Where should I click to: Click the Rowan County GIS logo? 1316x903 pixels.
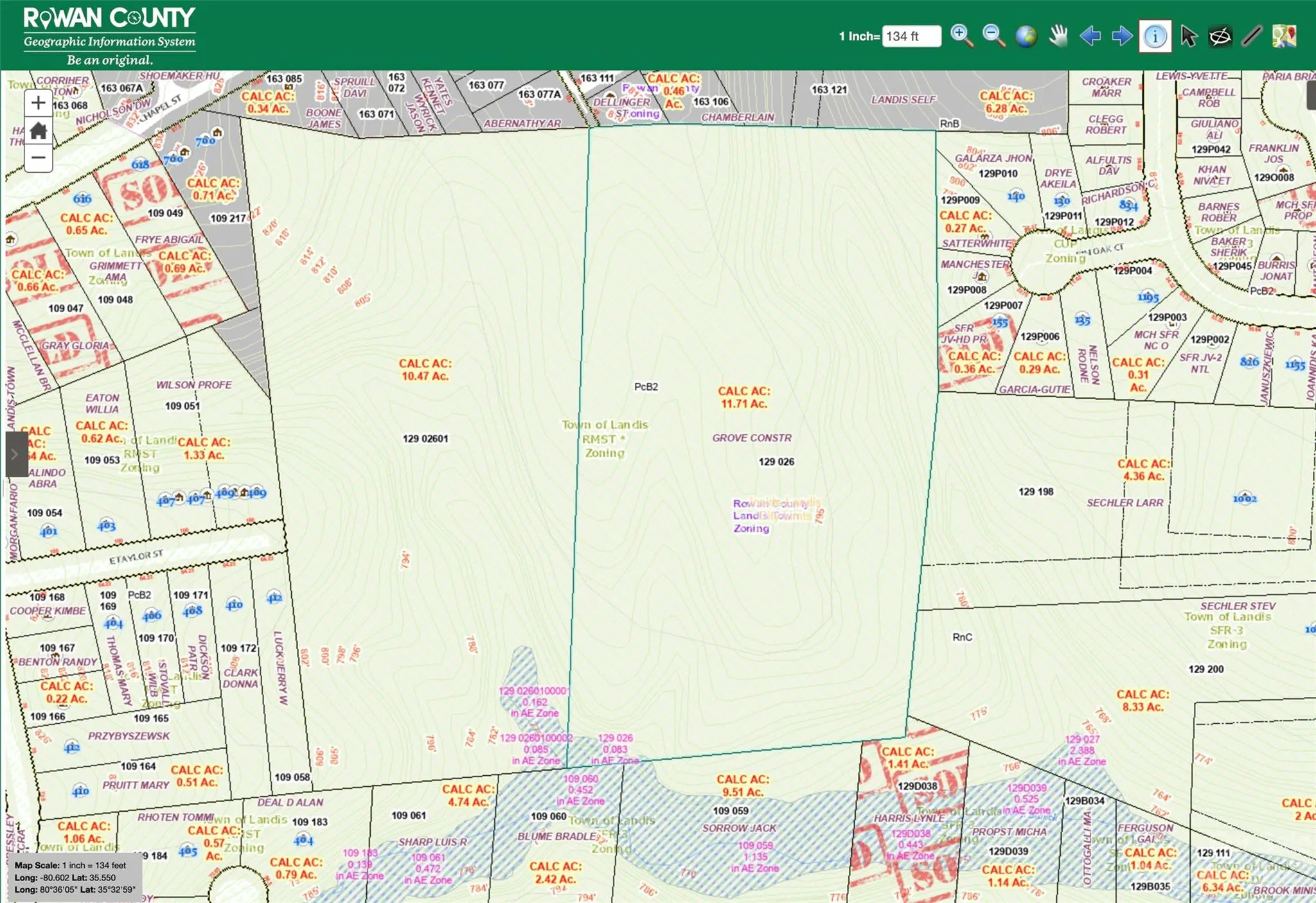109,35
